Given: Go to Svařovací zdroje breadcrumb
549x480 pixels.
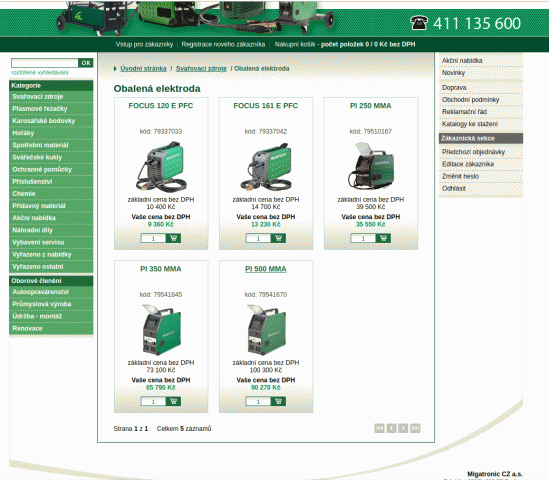Looking at the screenshot, I should tap(201, 69).
